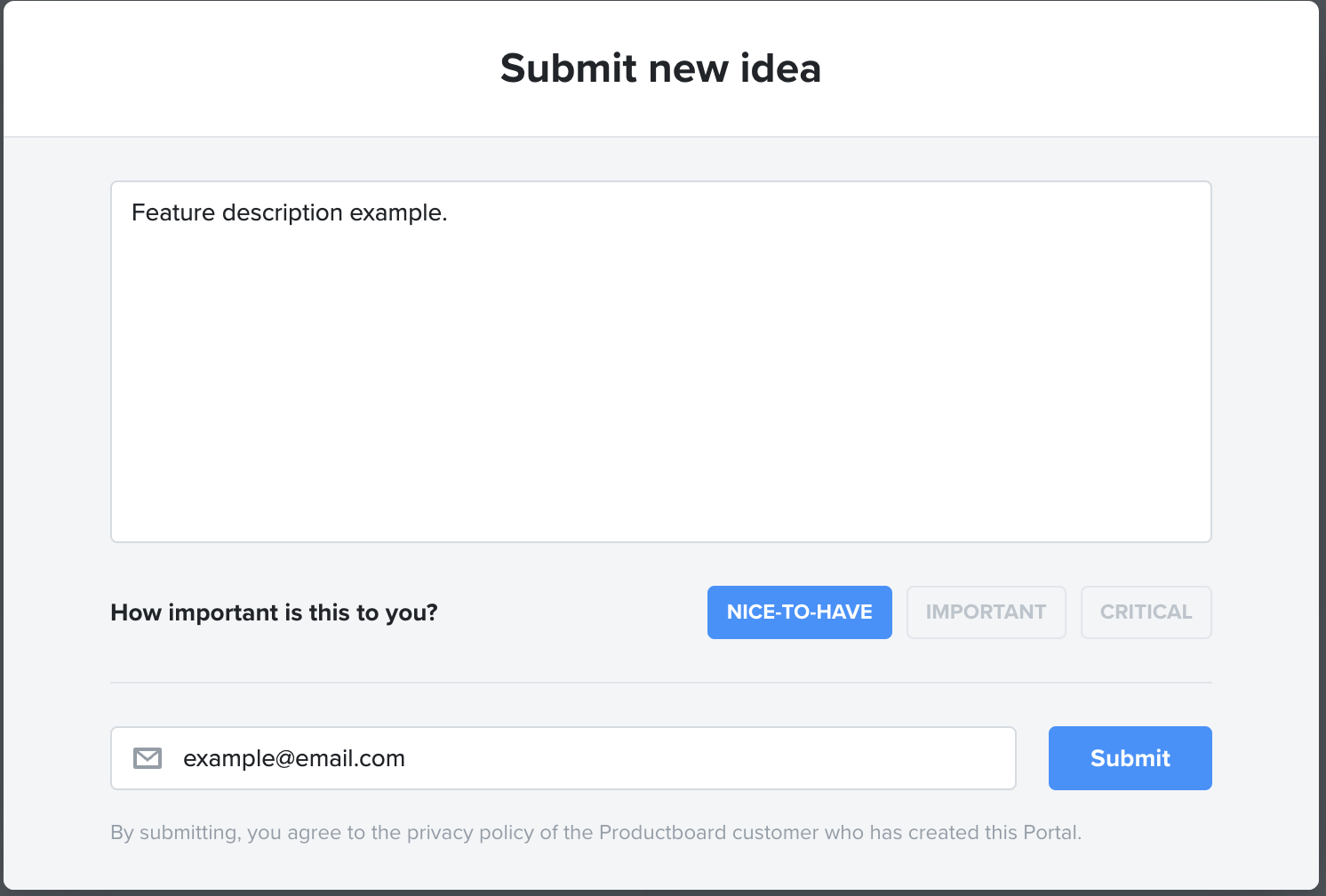Focus the email address input field

[563, 758]
